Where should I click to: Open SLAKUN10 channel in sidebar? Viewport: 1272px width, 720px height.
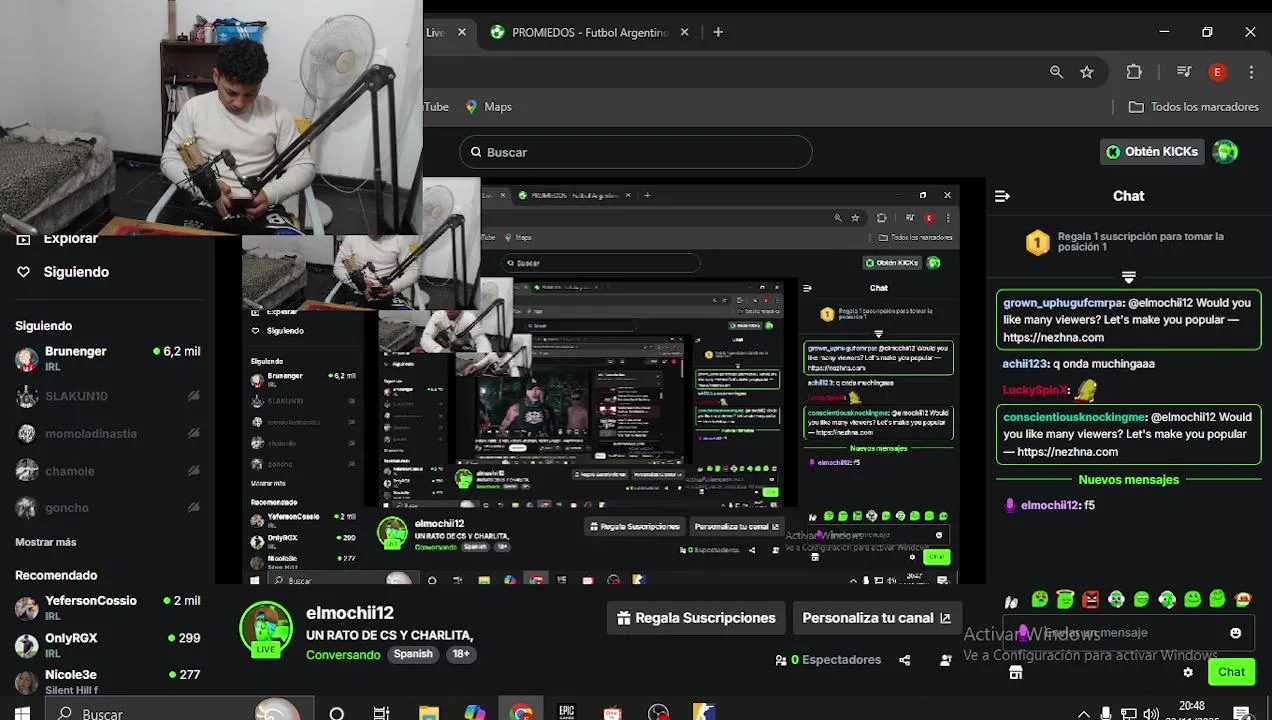coord(107,396)
